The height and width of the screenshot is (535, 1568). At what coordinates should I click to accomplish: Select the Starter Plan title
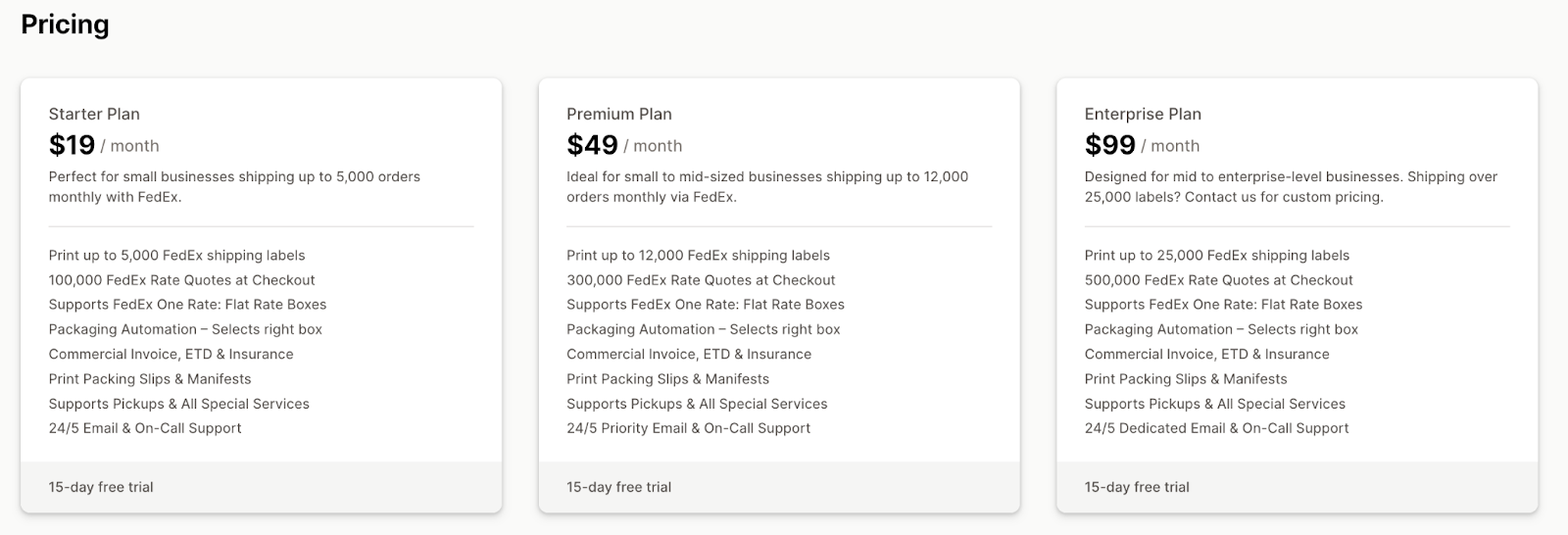(94, 114)
